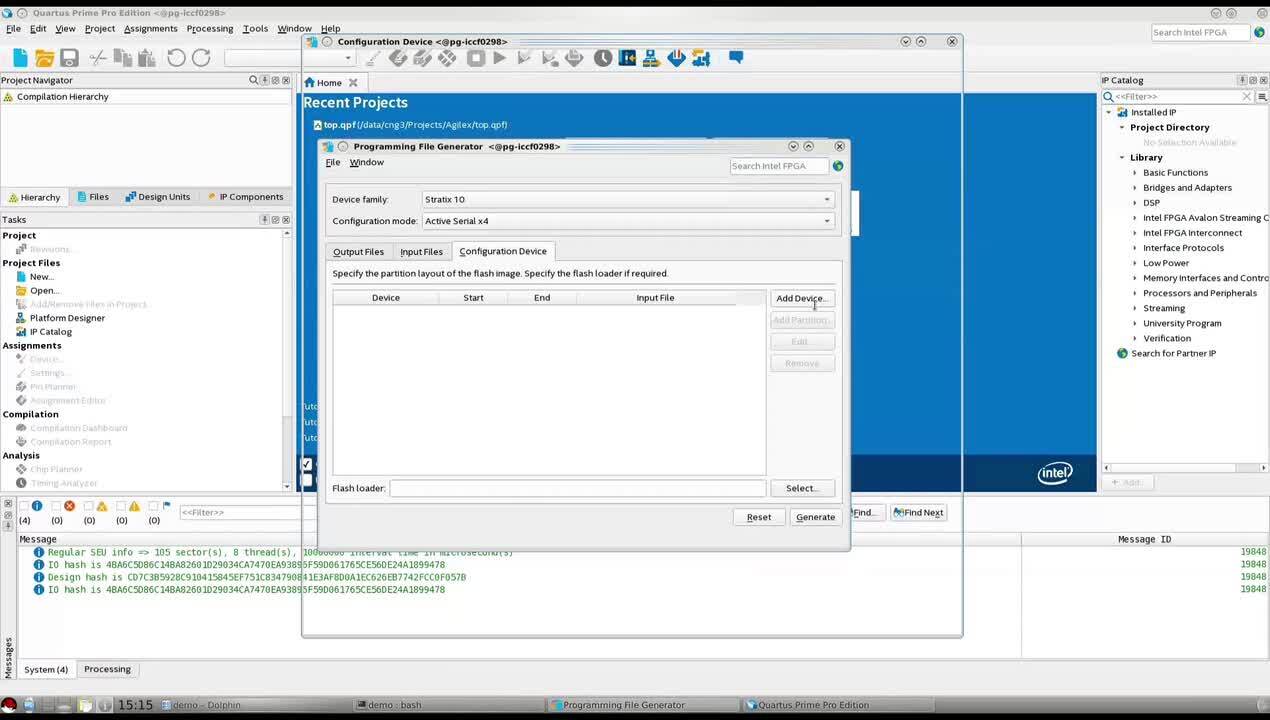The image size is (1270, 720).
Task: Switch to the Output Files tab
Action: [358, 252]
